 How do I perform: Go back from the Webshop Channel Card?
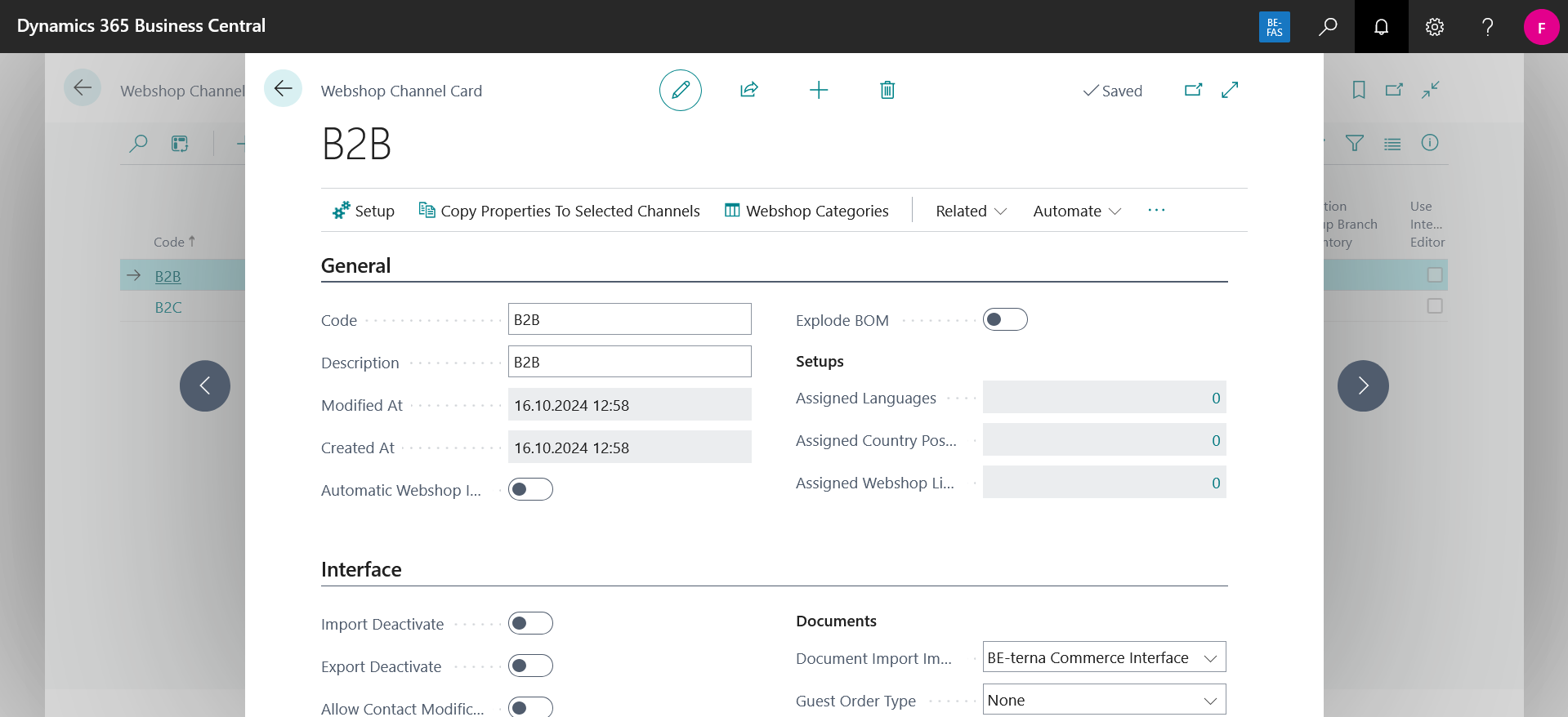click(x=283, y=88)
